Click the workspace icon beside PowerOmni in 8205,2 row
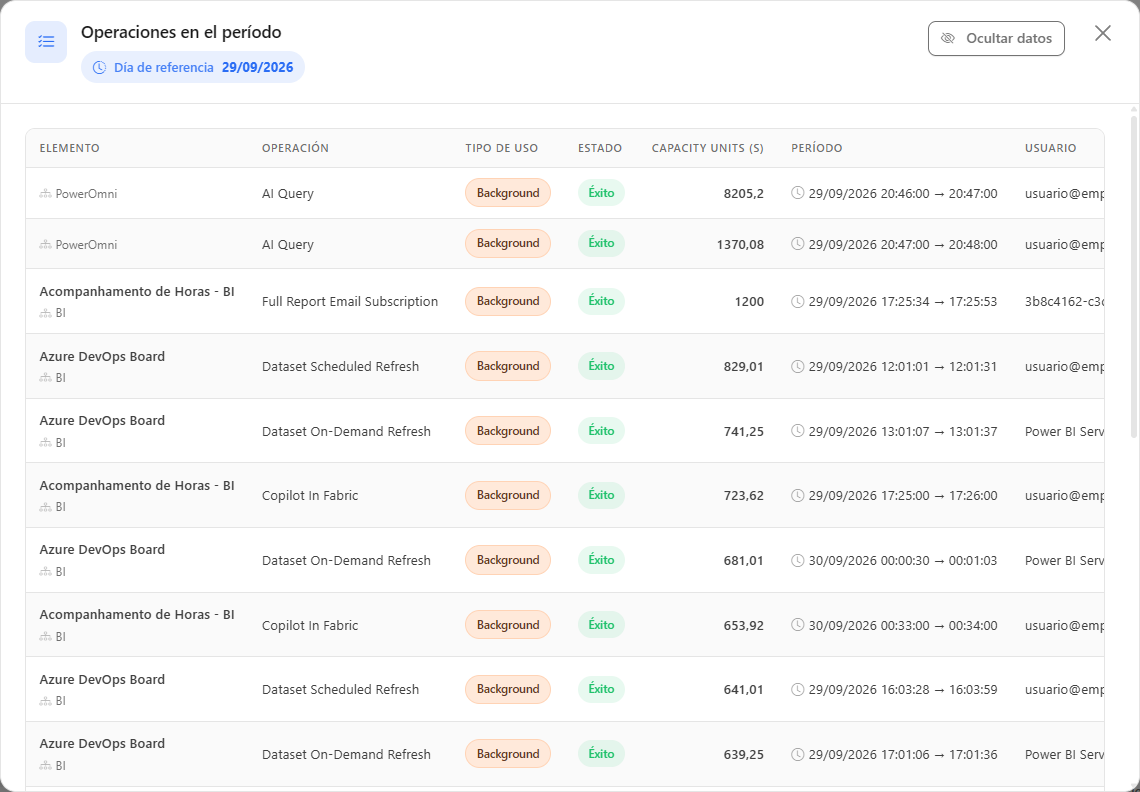 click(x=46, y=193)
